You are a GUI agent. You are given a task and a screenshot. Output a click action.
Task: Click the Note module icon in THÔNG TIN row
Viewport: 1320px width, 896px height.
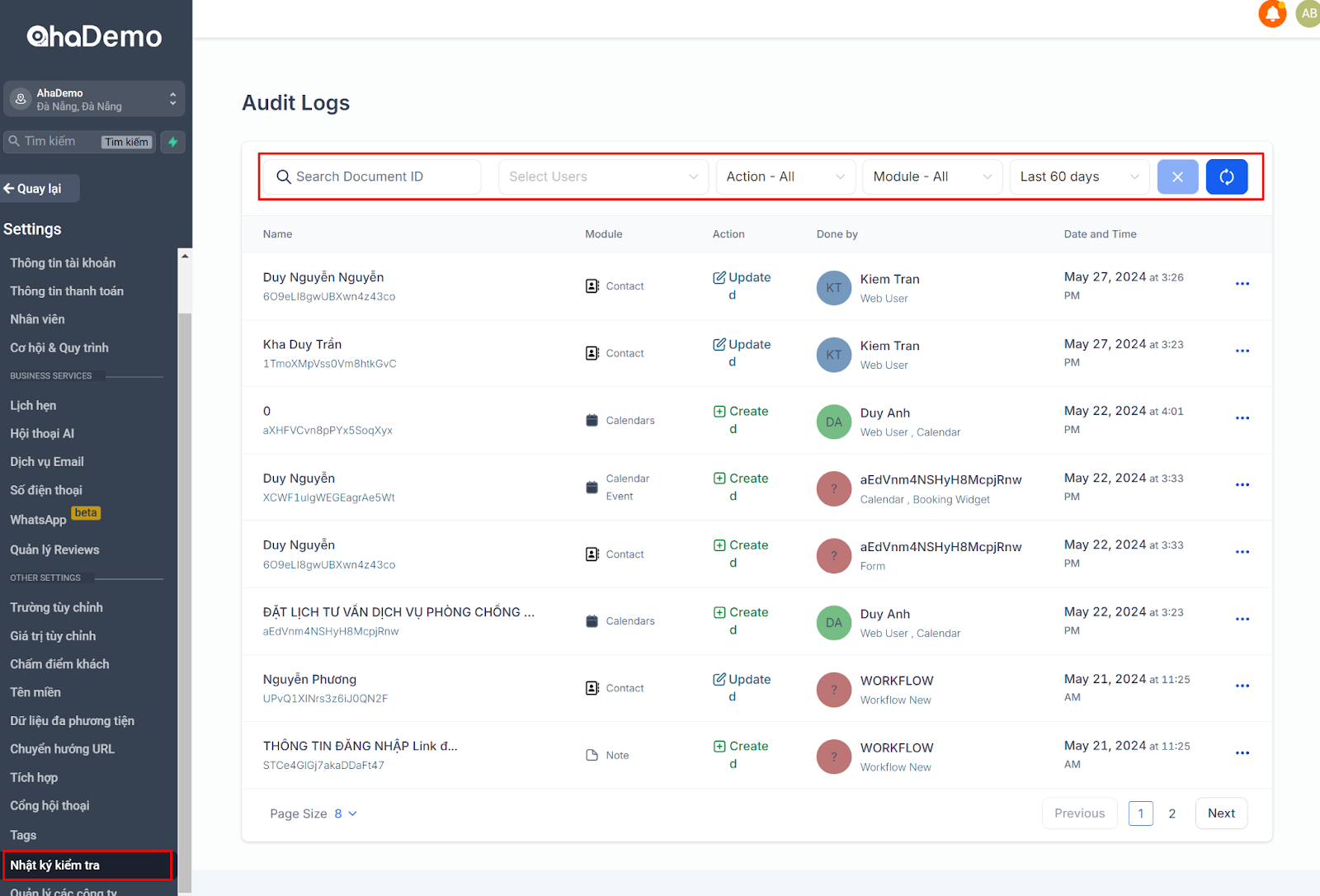pyautogui.click(x=592, y=755)
